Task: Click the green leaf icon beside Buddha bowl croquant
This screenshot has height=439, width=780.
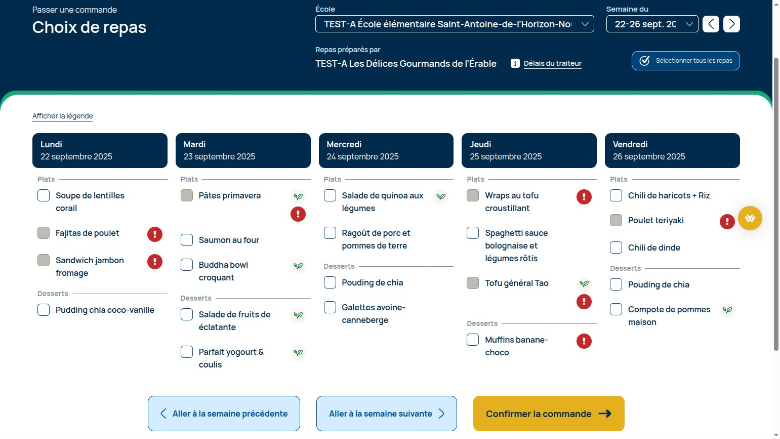Action: coord(298,266)
